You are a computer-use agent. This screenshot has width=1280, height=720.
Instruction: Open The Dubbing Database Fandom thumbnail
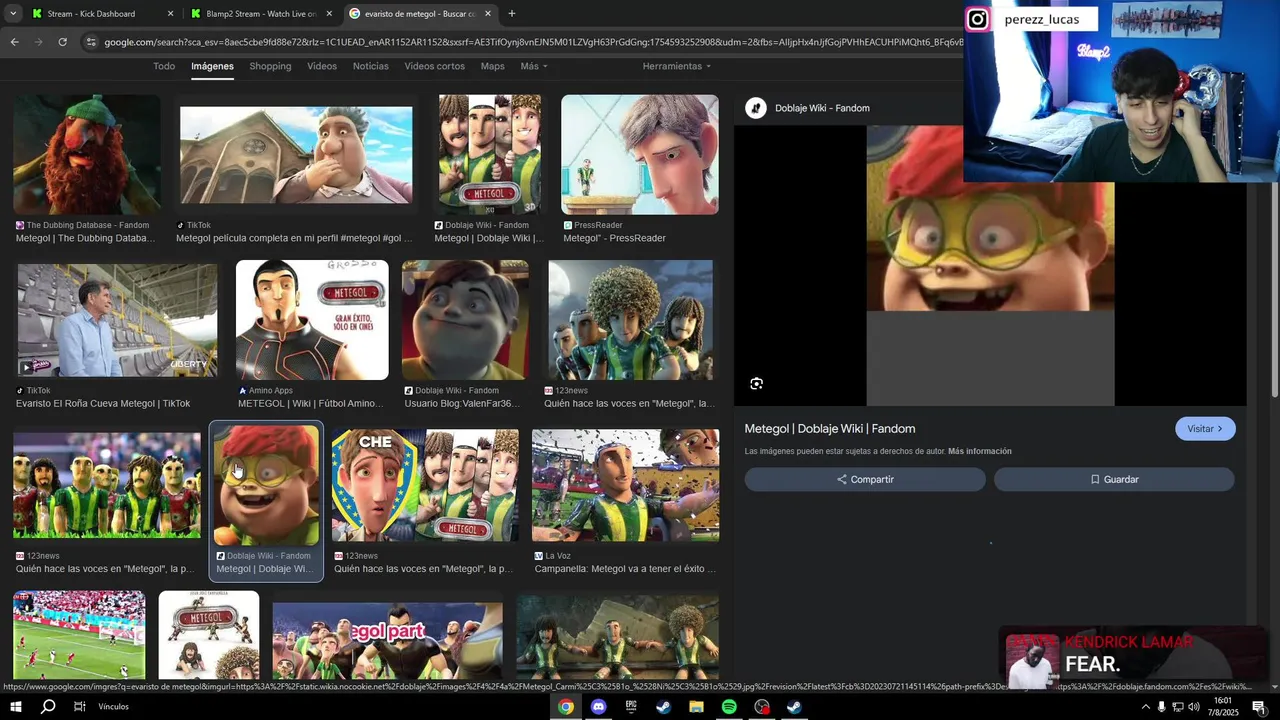86,155
